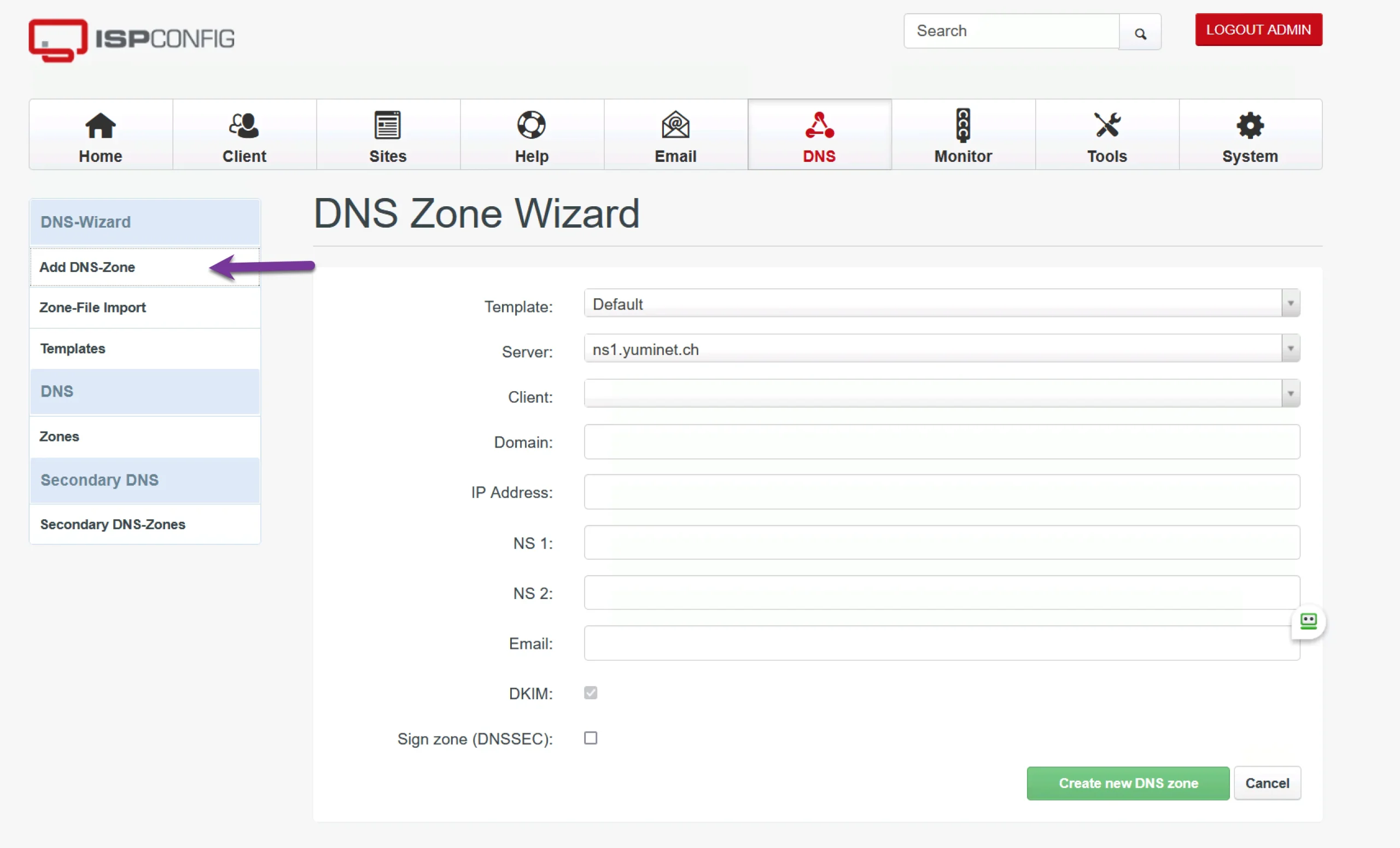
Task: Click the Create new DNS zone button
Action: pos(1128,783)
